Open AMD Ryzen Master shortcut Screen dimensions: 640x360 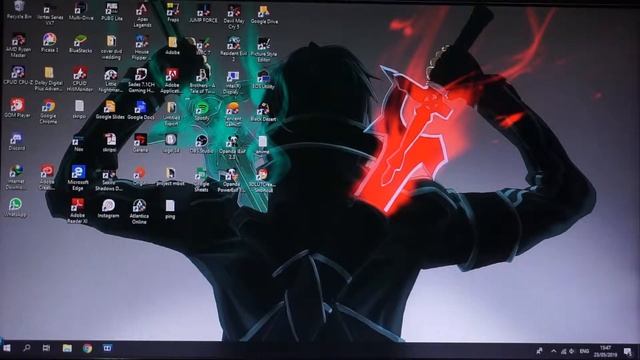[x=18, y=45]
